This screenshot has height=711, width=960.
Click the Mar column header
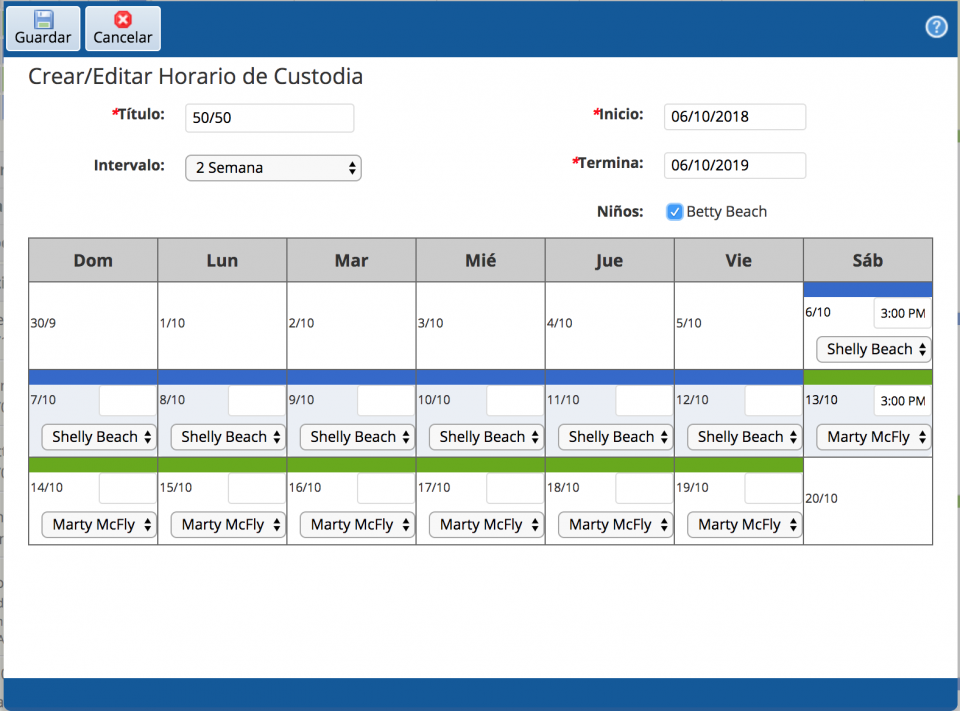click(x=351, y=260)
